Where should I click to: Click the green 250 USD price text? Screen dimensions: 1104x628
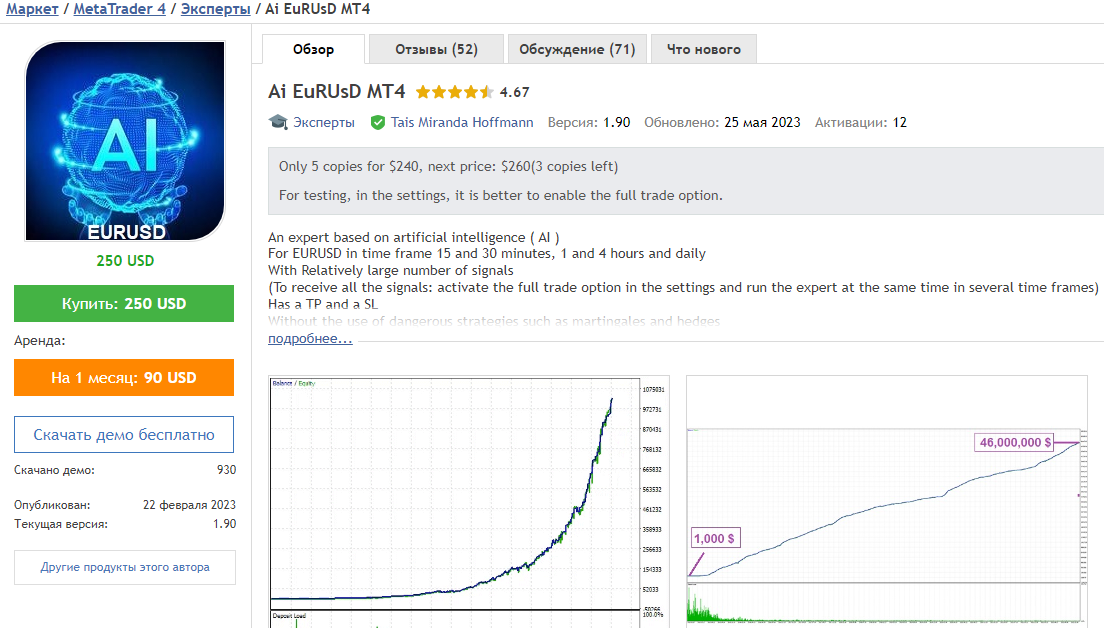pos(125,260)
